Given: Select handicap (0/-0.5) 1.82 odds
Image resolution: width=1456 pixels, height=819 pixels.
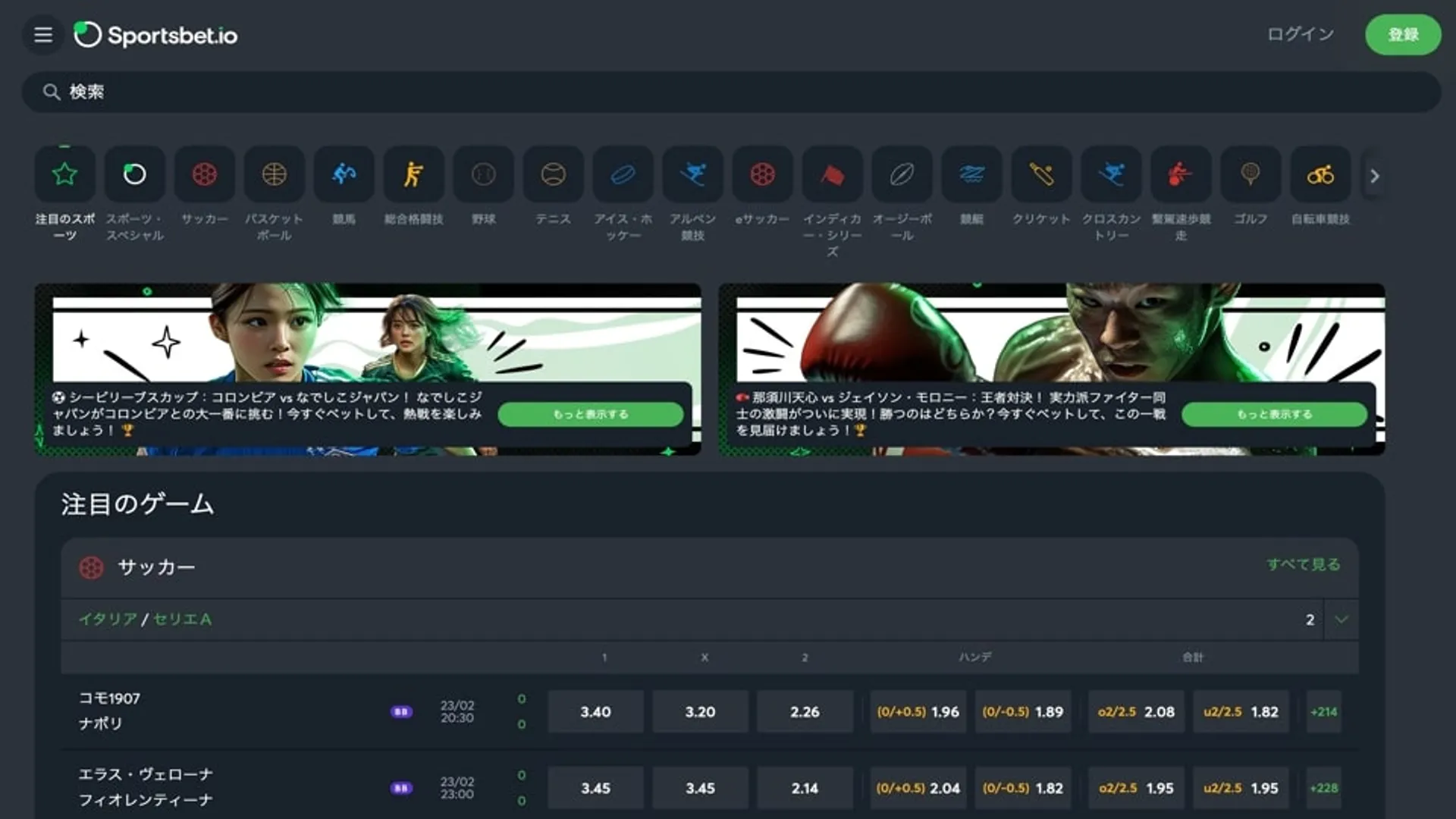Looking at the screenshot, I should click(1023, 788).
